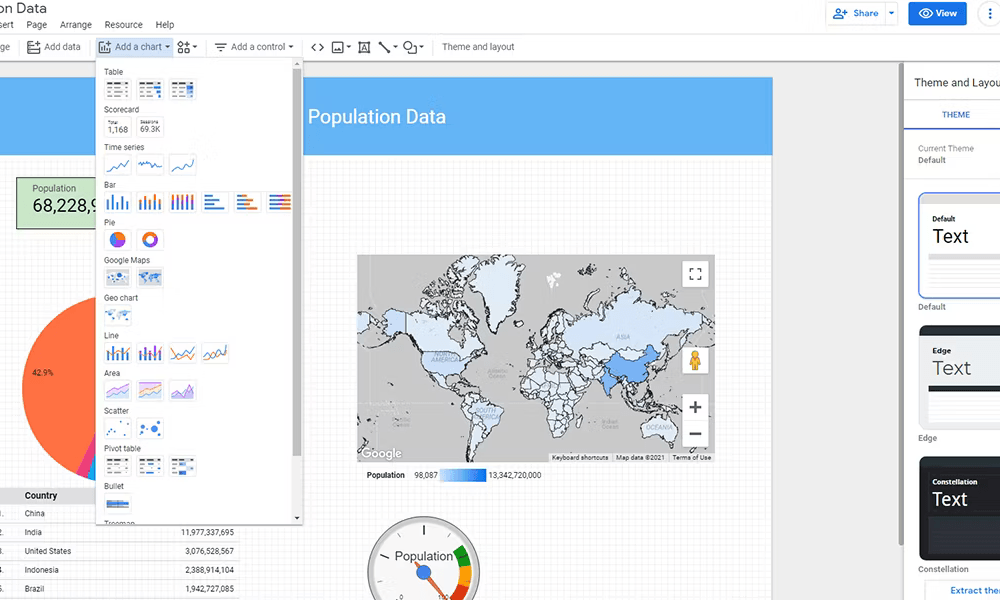Viewport: 1000px width, 600px height.
Task: Select the smoothed line chart icon
Action: coord(215,353)
